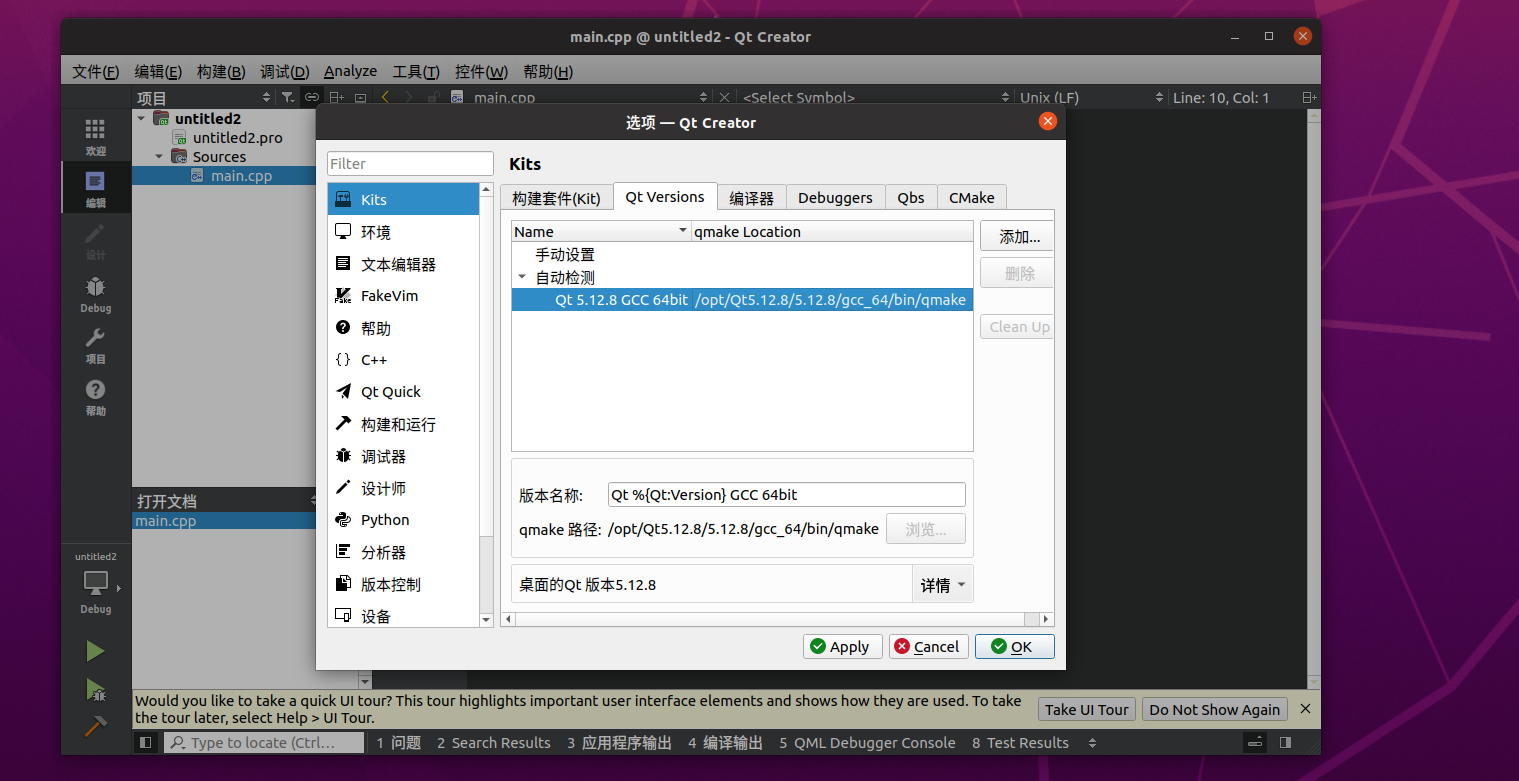Select C++ category in options dialog
Screen dimensions: 1519x781
pos(403,360)
